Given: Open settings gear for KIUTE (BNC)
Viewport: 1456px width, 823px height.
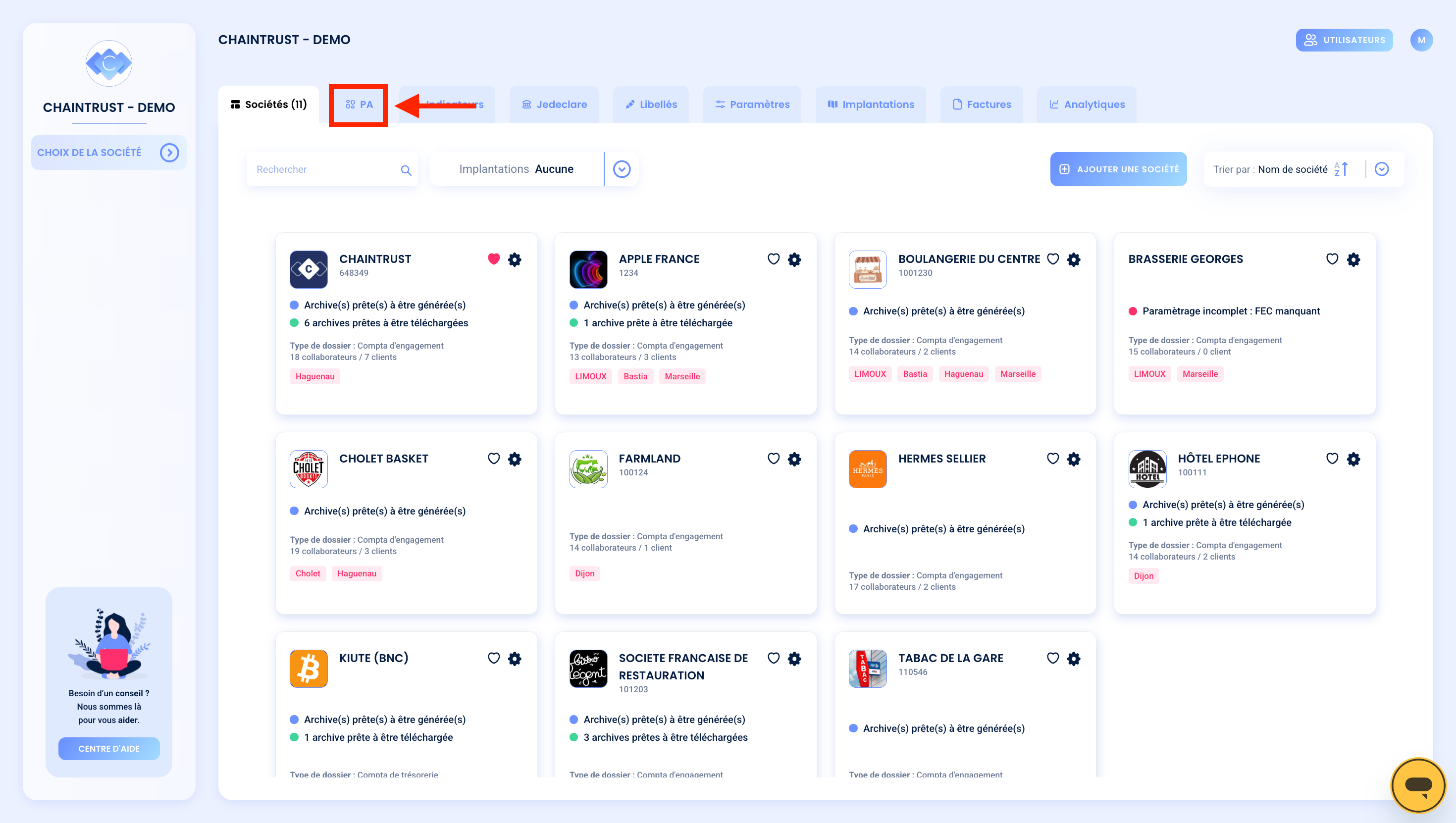Looking at the screenshot, I should [515, 659].
